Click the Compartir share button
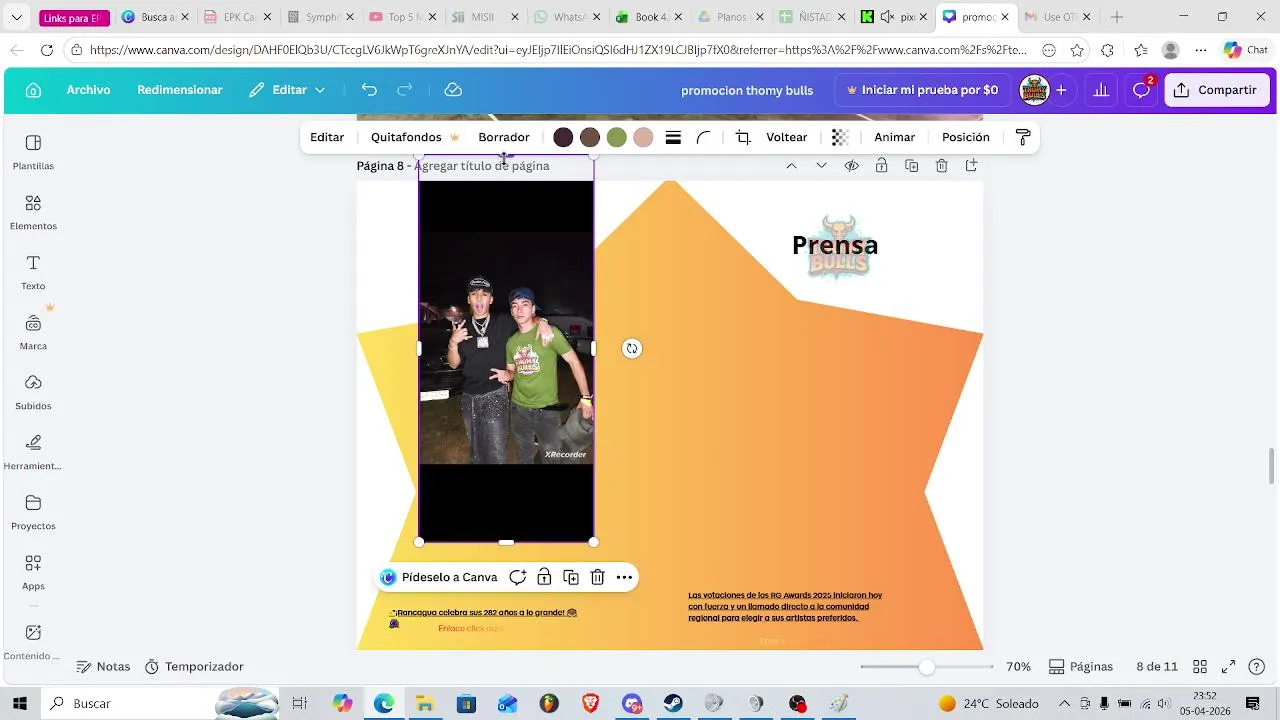1280x720 pixels. tap(1216, 90)
